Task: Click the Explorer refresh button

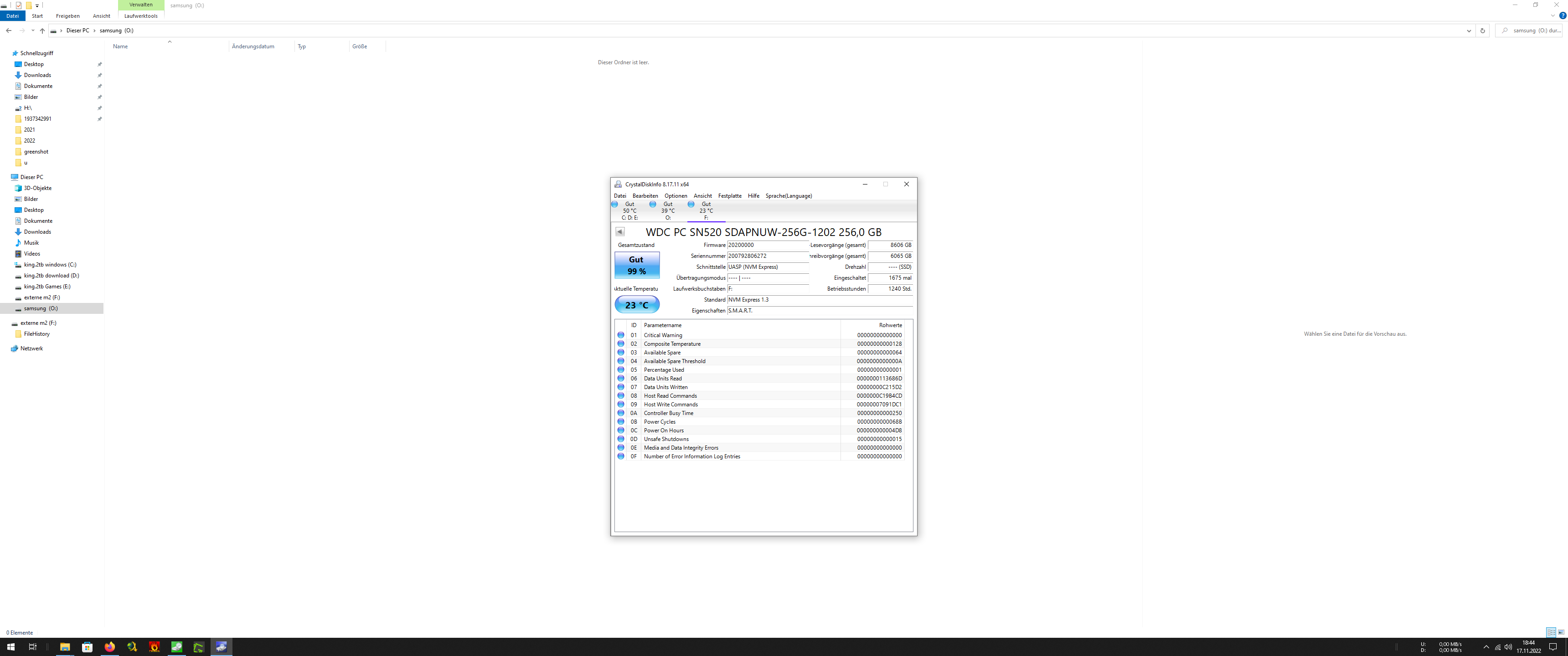Action: [1483, 31]
